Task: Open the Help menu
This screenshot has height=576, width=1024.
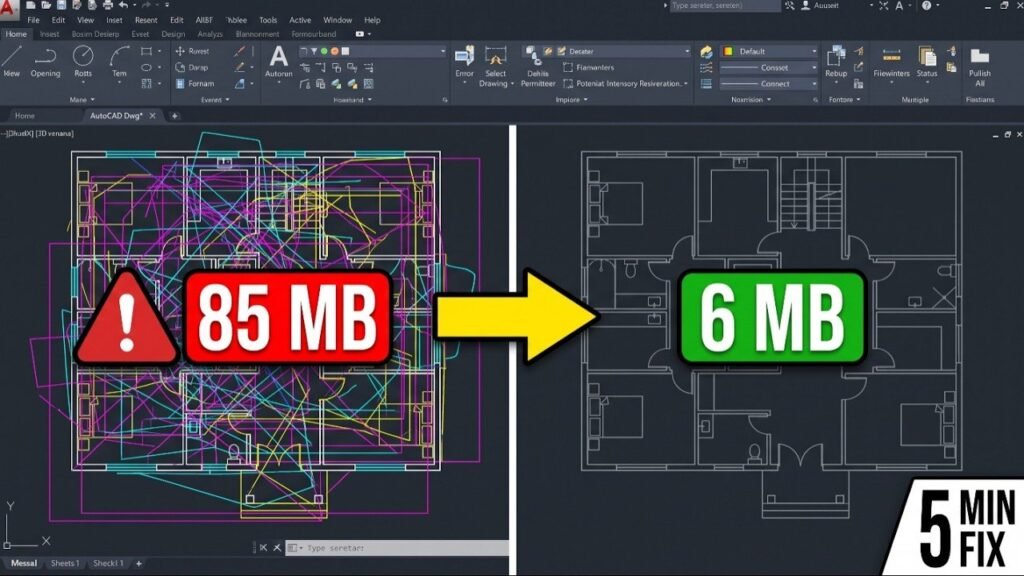Action: click(372, 20)
